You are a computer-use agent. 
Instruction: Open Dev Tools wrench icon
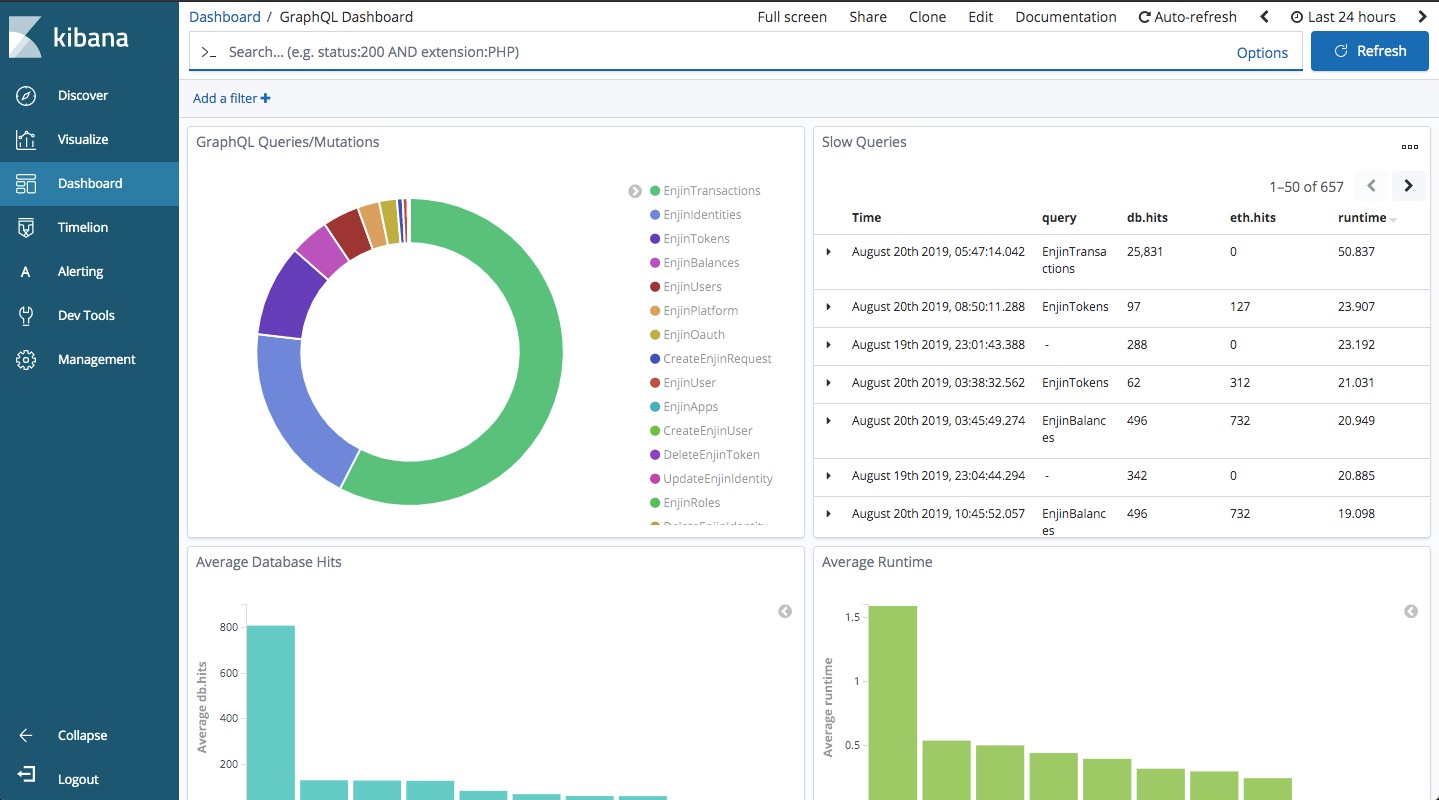(27, 316)
